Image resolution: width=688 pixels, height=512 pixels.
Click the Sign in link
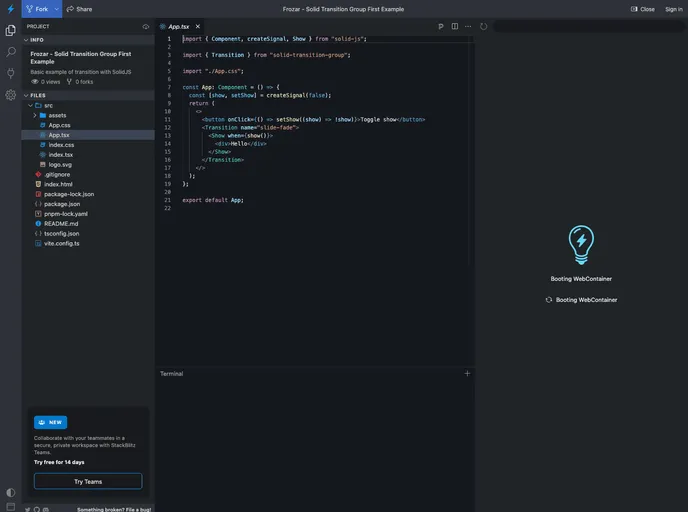click(x=674, y=9)
